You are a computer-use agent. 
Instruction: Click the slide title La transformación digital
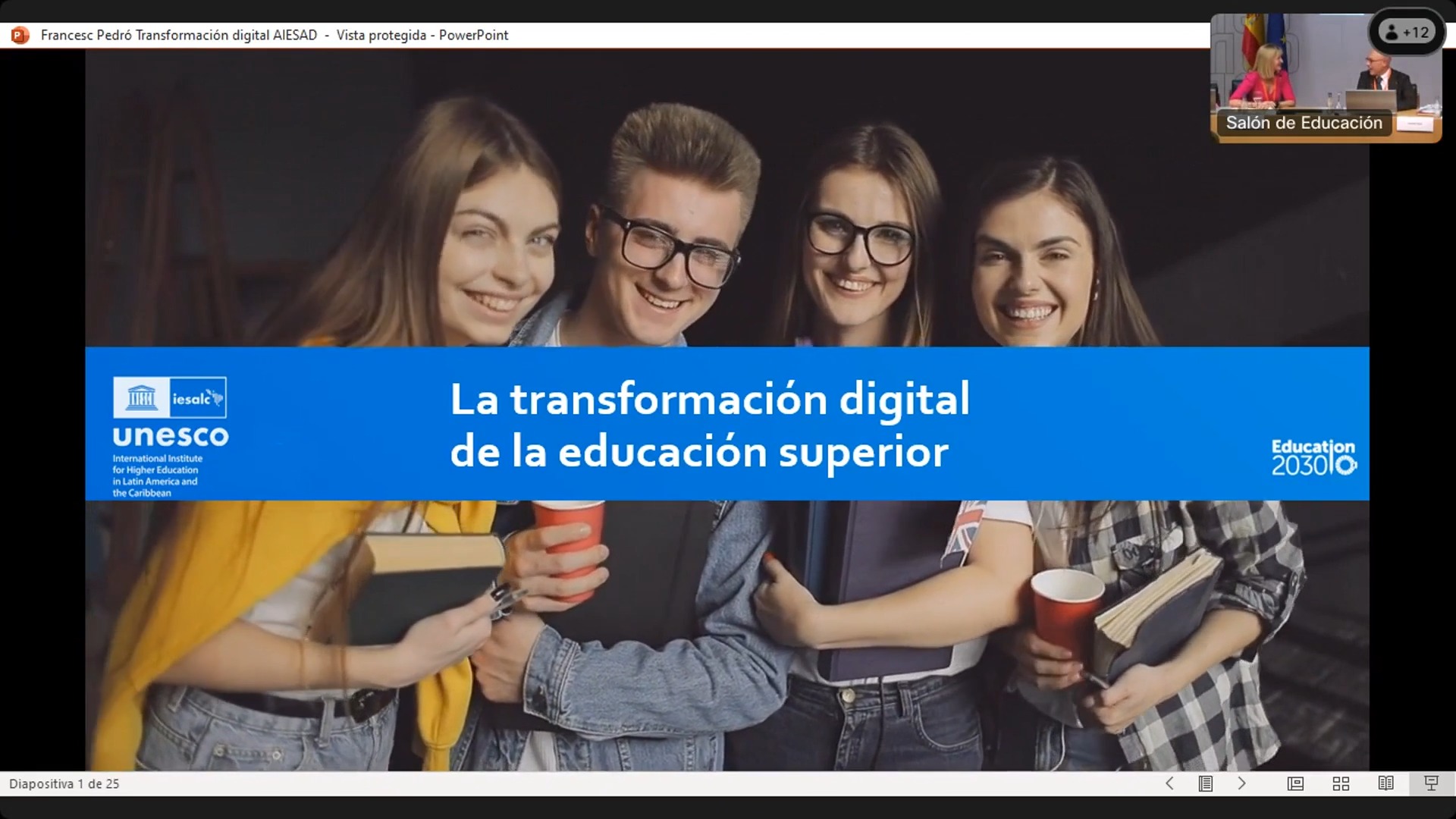coord(709,400)
